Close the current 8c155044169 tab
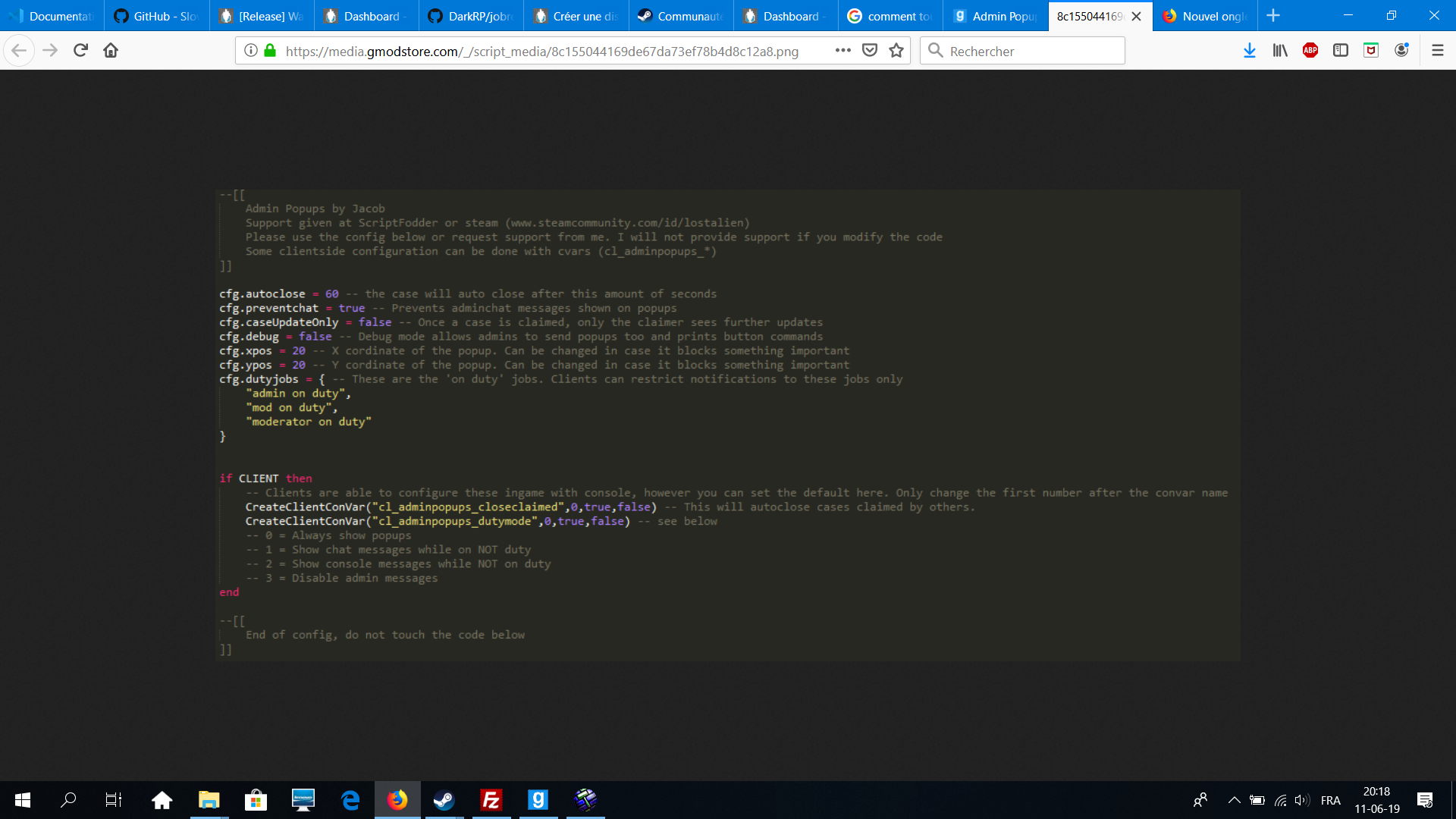1456x819 pixels. click(1136, 16)
